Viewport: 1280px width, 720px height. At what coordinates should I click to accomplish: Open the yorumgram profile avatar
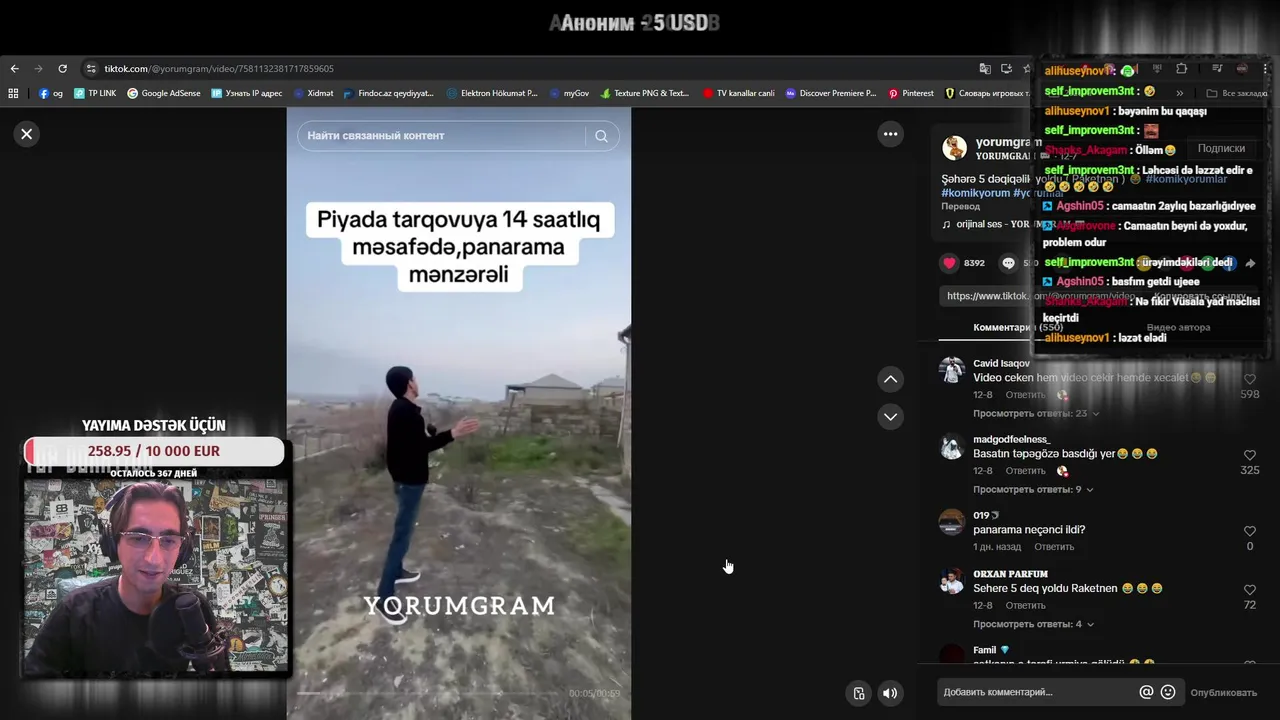[954, 148]
